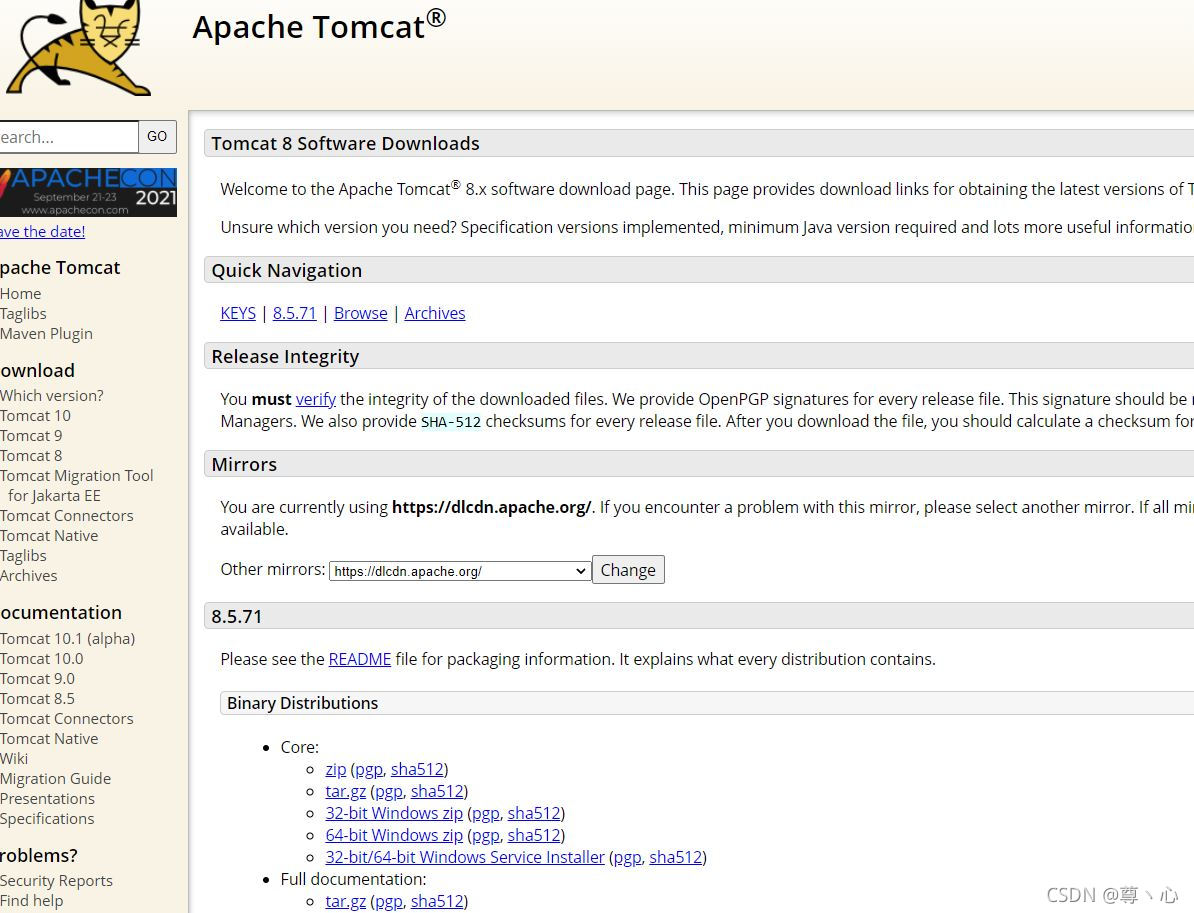
Task: Open Tomcat 9.0 documentation
Action: (x=37, y=678)
